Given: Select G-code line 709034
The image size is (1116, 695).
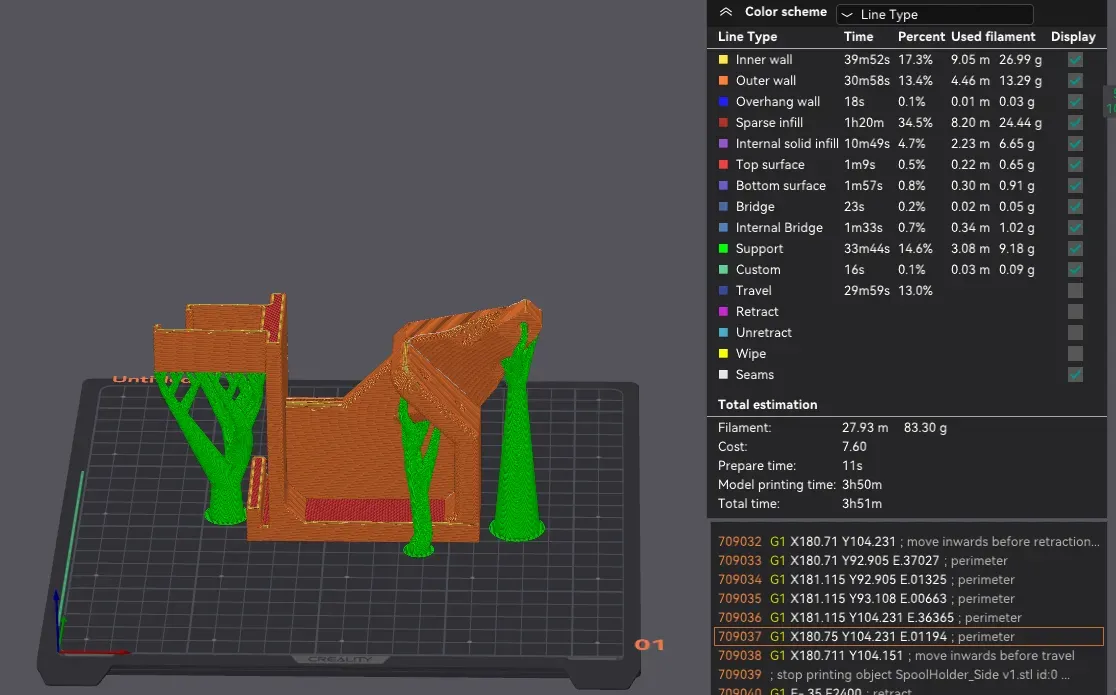Looking at the screenshot, I should click(x=908, y=580).
